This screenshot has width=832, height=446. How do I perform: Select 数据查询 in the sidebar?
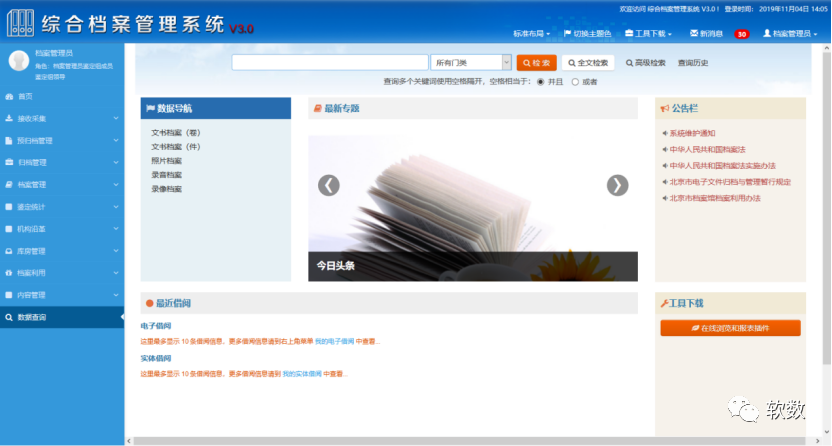pyautogui.click(x=60, y=317)
